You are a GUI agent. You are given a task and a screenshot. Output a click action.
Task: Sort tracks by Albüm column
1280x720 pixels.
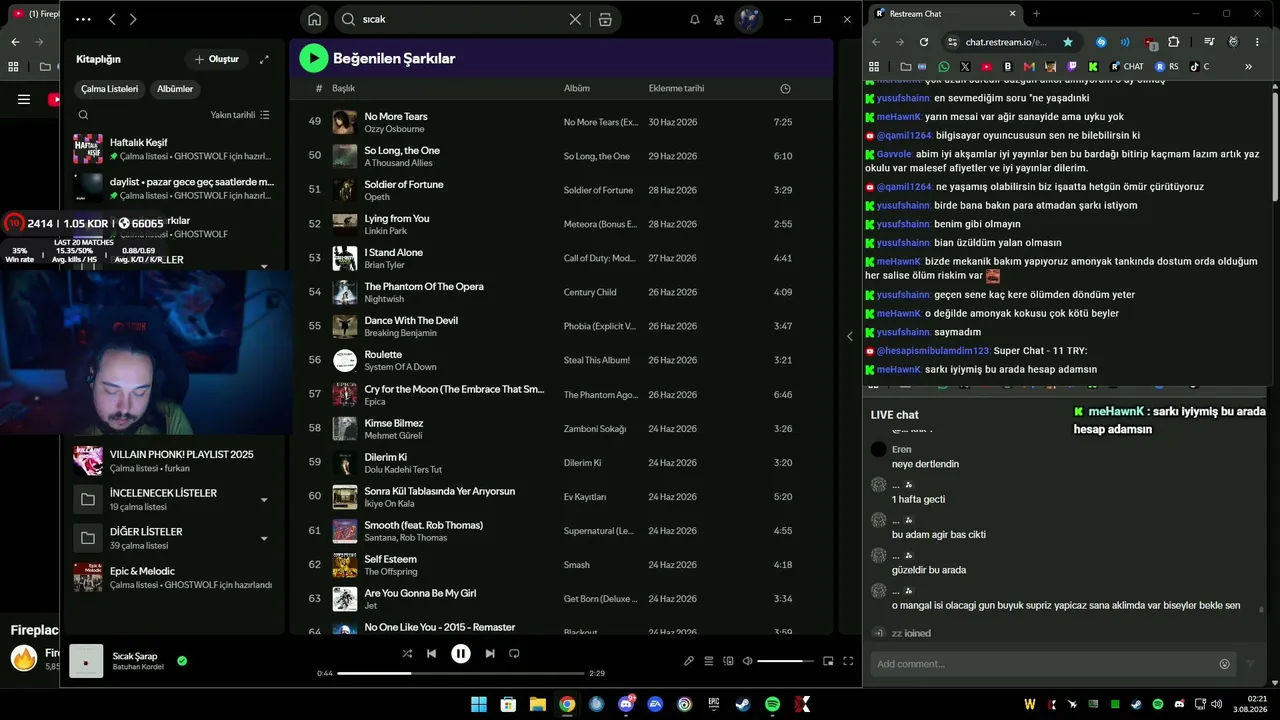click(577, 88)
